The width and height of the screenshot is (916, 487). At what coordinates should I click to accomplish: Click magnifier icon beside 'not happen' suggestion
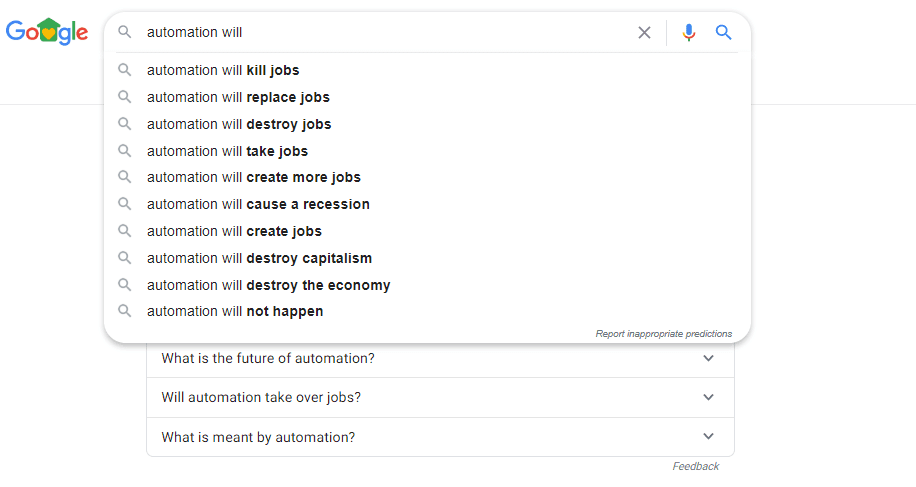(125, 311)
